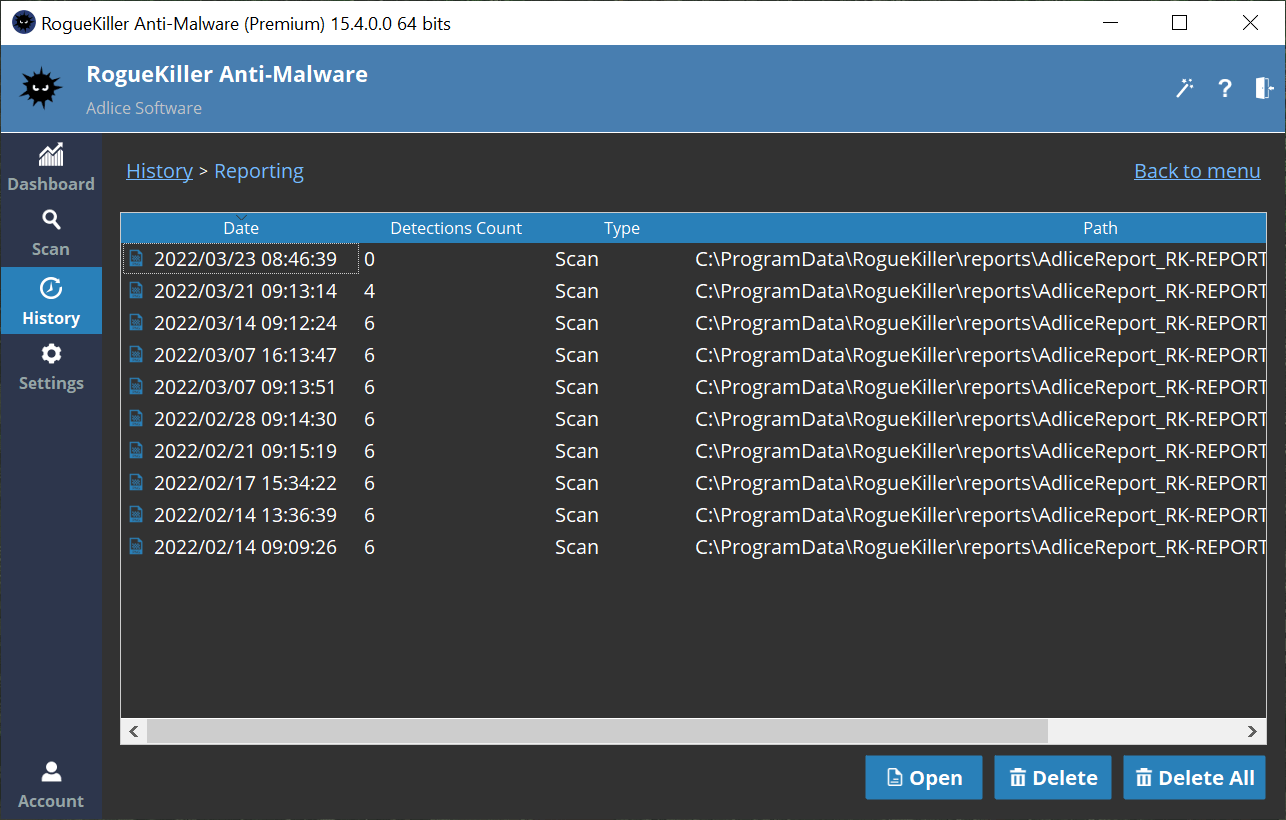This screenshot has width=1286, height=820.
Task: Open help via the question mark icon
Action: [x=1224, y=88]
